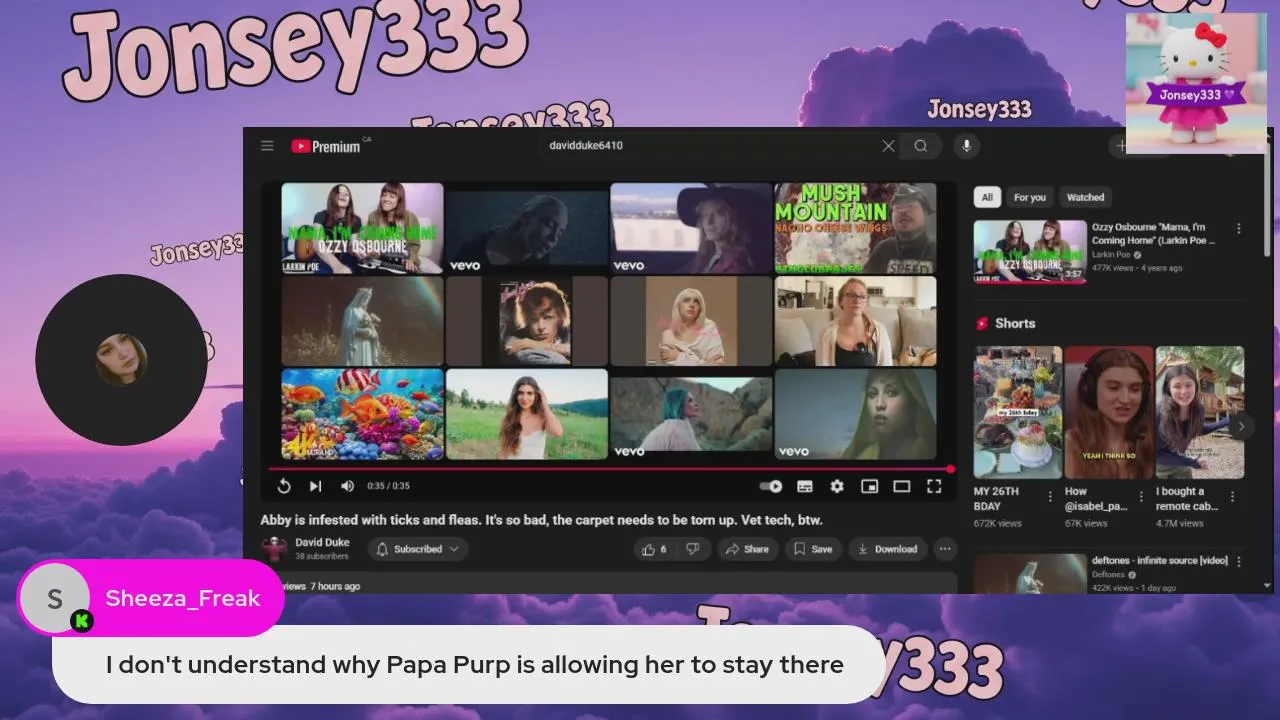The image size is (1280, 720).
Task: Like the video with thumbs up
Action: tap(654, 549)
